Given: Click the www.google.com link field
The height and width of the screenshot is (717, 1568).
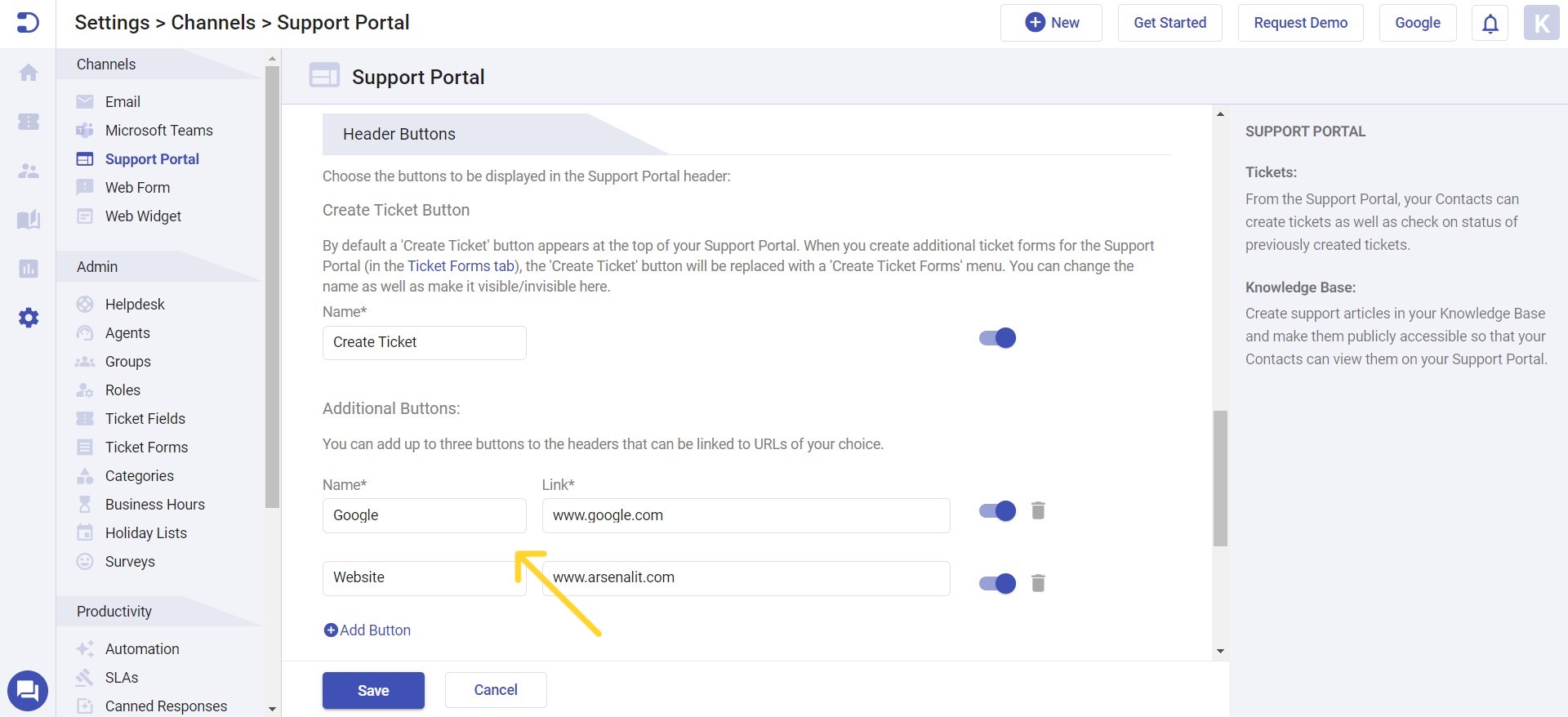Looking at the screenshot, I should pyautogui.click(x=746, y=516).
